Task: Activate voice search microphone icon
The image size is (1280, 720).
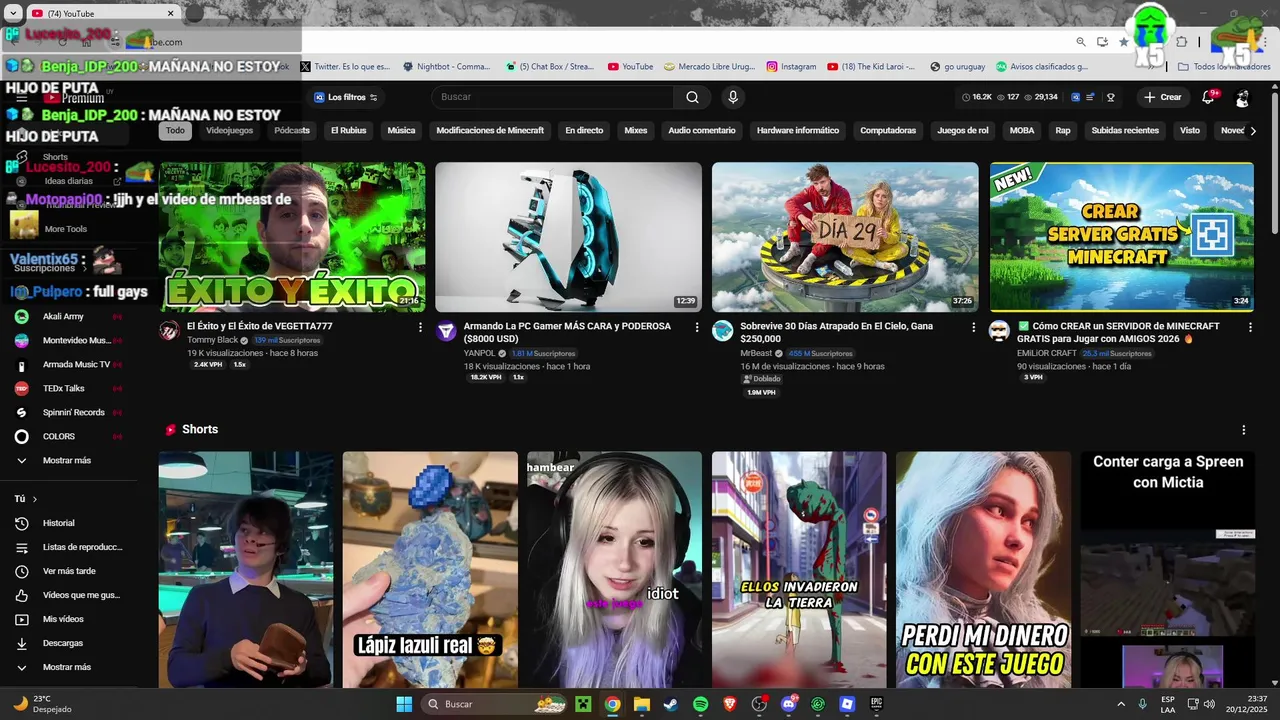Action: [733, 97]
